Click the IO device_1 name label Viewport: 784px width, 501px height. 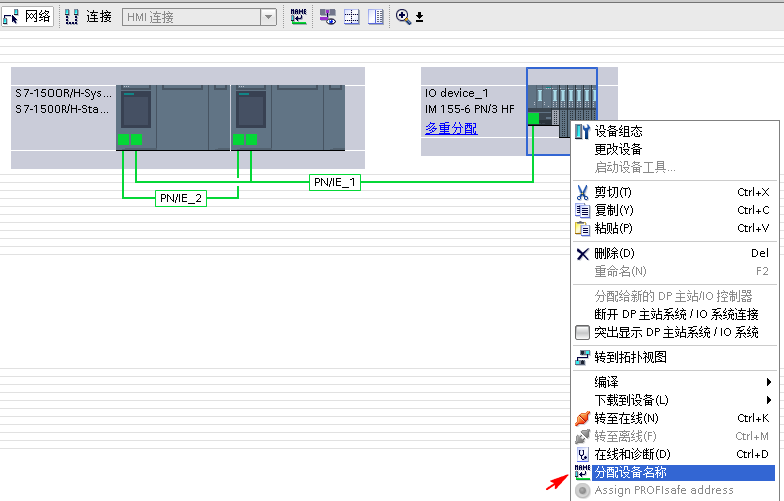(x=456, y=93)
